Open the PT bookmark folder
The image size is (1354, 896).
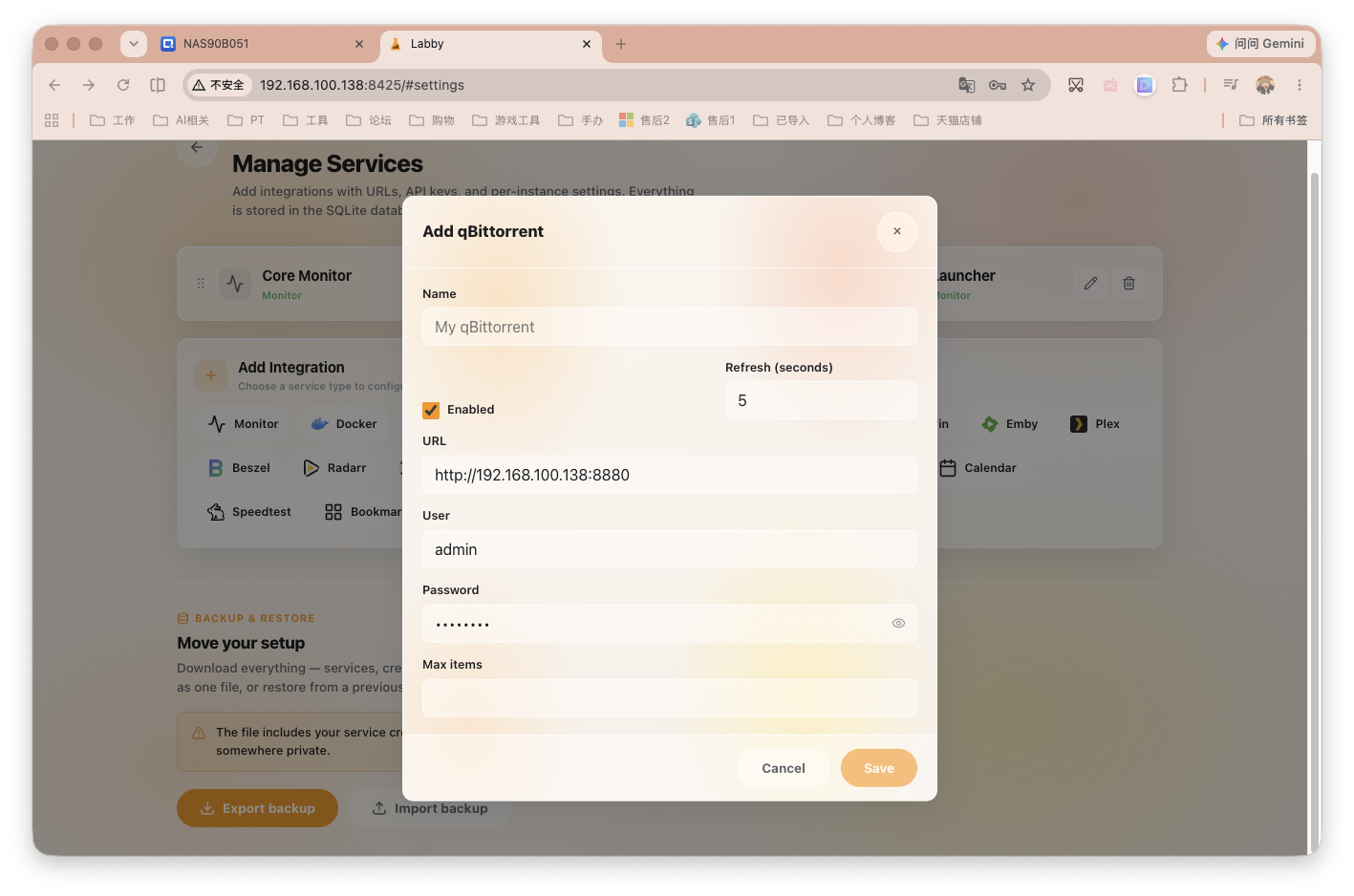click(x=247, y=120)
